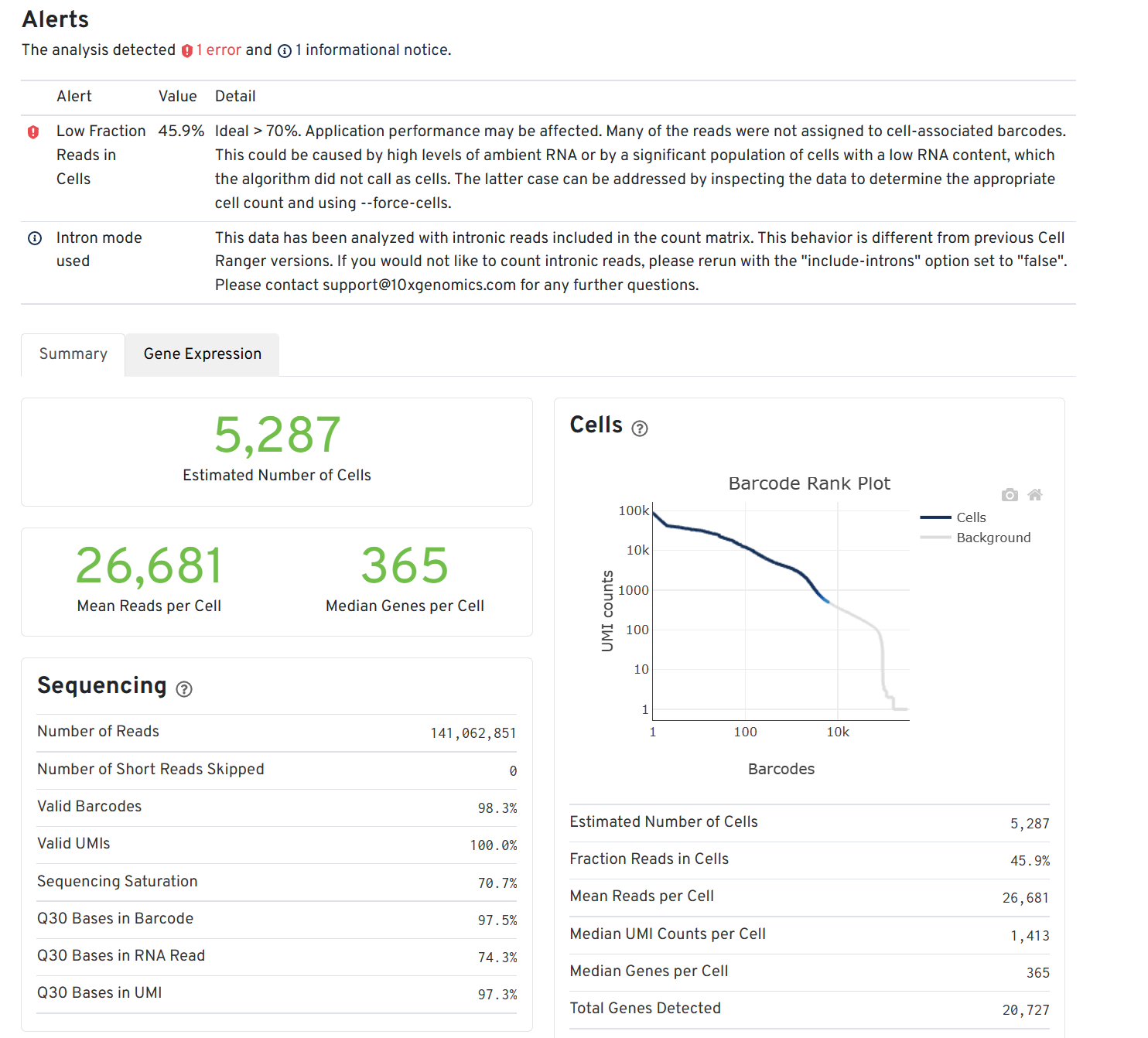
Task: Click the Fraction Reads in Cells value
Action: click(1030, 860)
